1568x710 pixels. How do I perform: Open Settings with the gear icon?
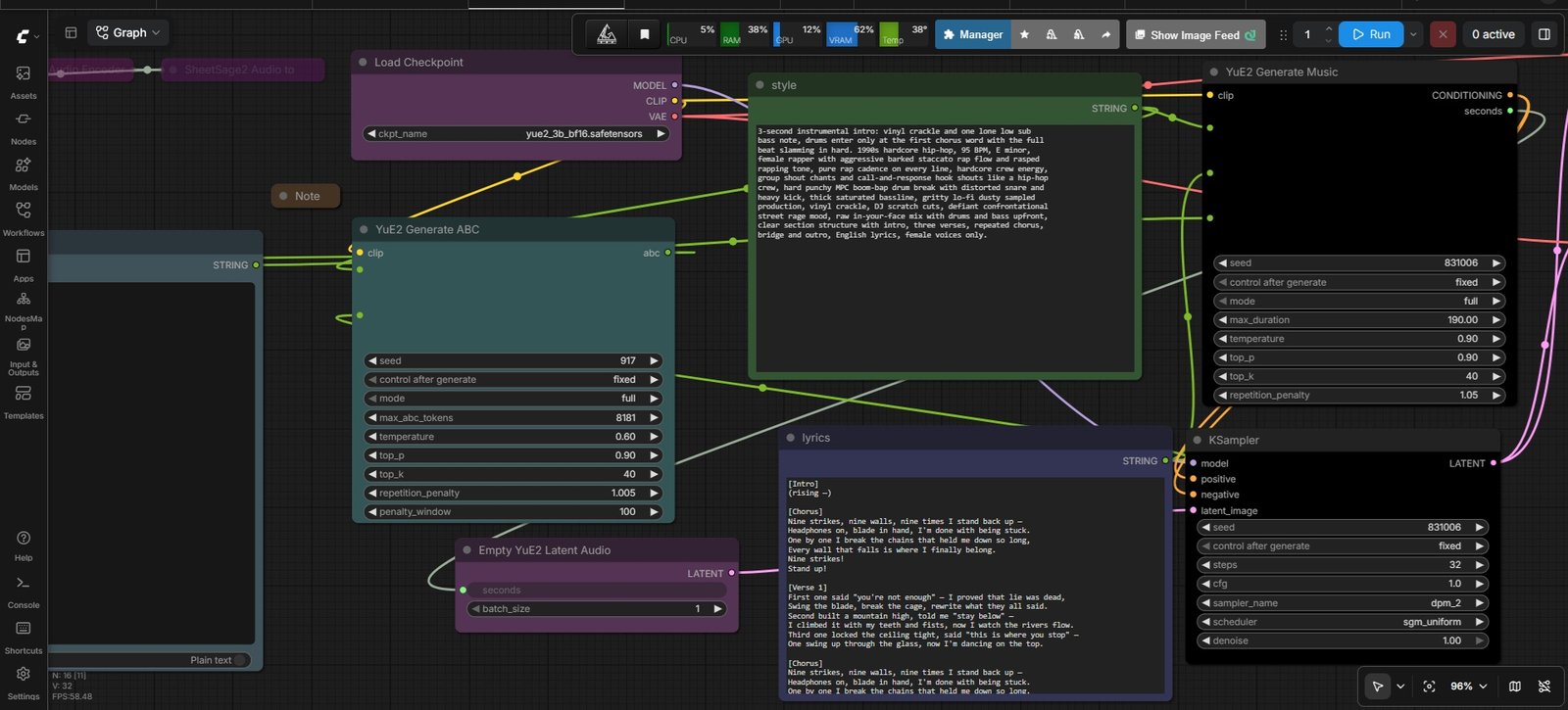point(24,683)
